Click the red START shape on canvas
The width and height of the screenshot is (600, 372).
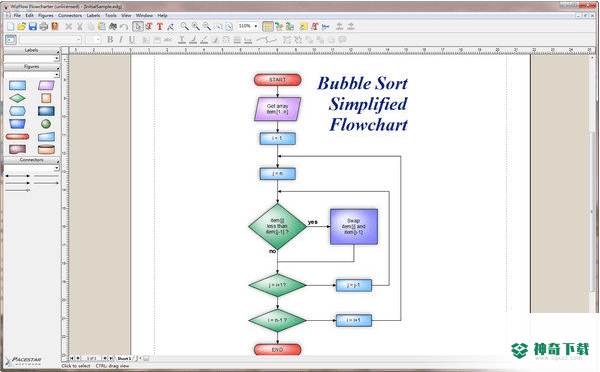point(277,80)
